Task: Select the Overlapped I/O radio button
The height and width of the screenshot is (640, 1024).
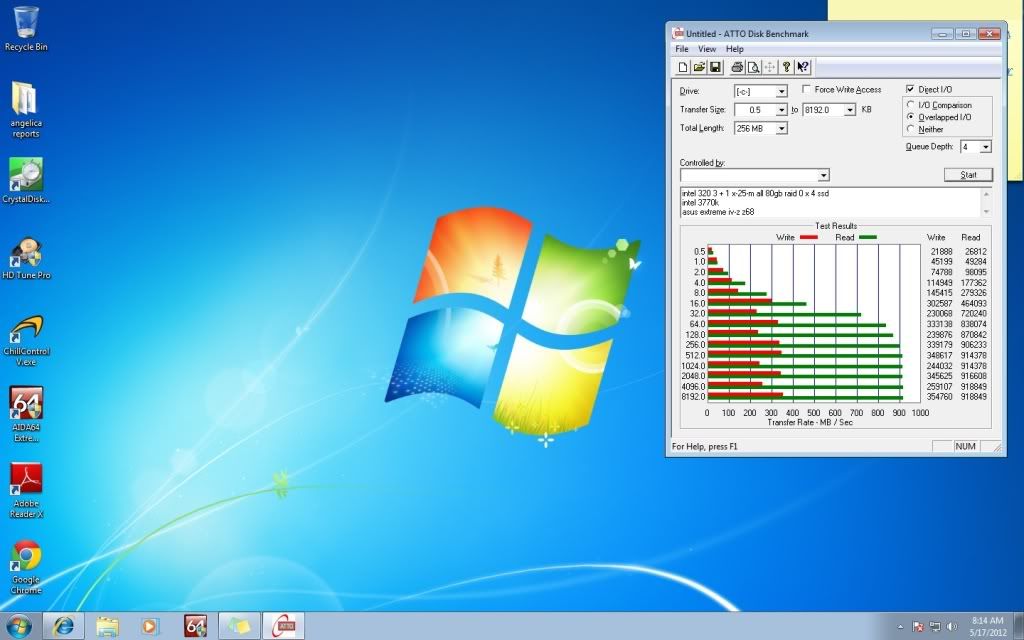Action: click(x=910, y=117)
